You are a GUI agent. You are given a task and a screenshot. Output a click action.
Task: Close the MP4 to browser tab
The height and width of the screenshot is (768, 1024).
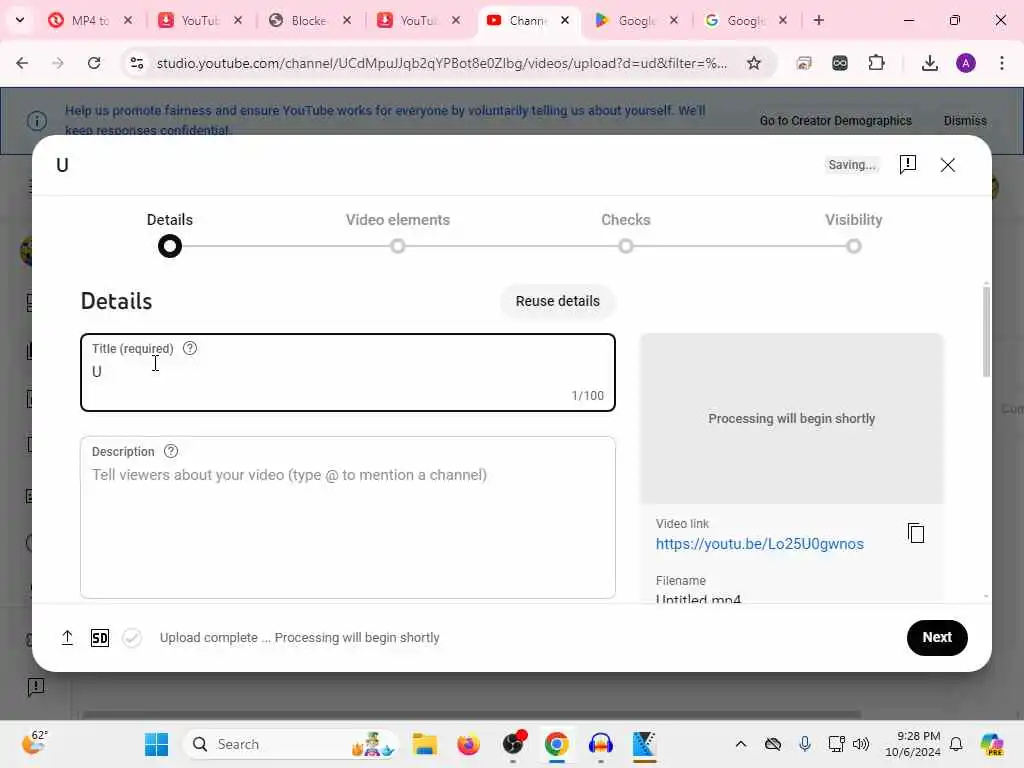(128, 20)
